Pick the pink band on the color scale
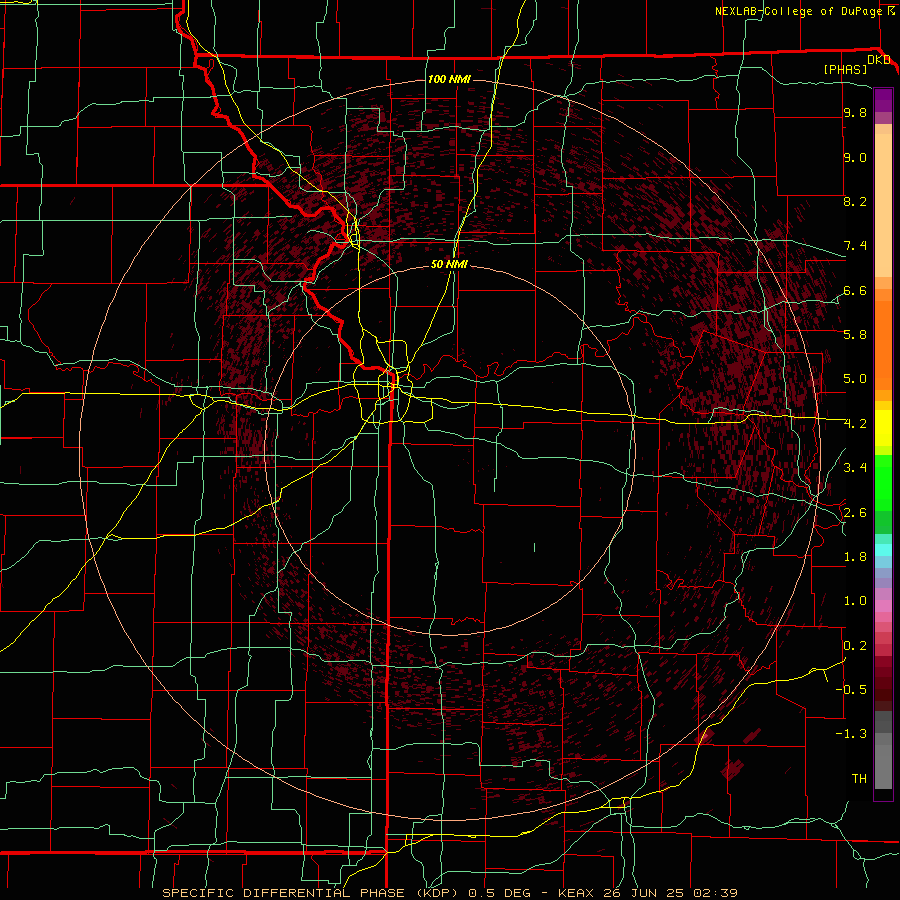 click(883, 606)
